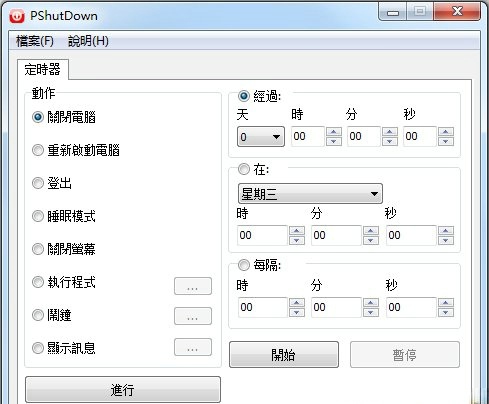The height and width of the screenshot is (404, 489).
Task: Select the 在 timer mode
Action: point(254,169)
